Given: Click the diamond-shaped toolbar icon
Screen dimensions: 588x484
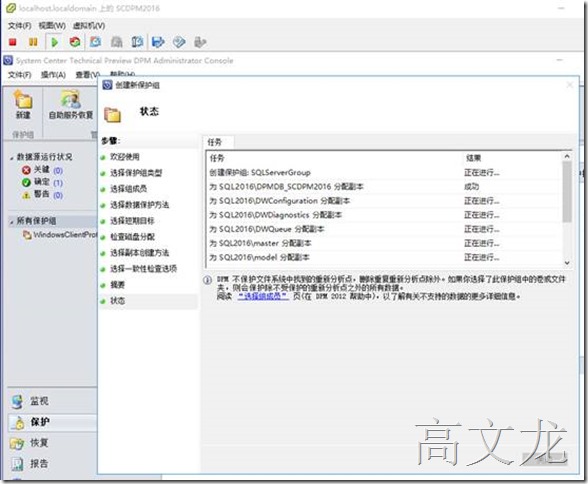Looking at the screenshot, I should point(179,42).
